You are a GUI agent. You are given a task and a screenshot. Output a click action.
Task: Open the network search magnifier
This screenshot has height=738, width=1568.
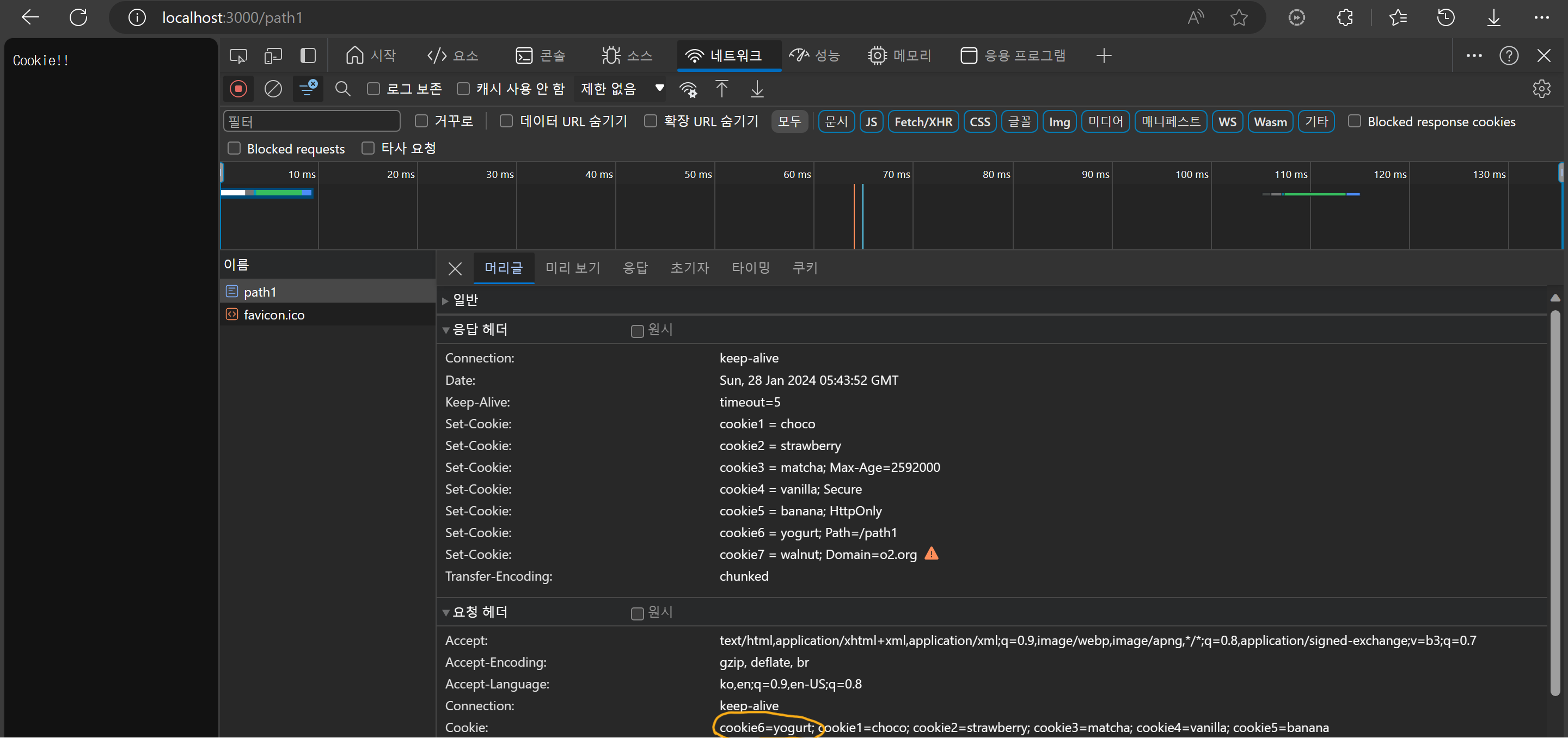(x=342, y=89)
